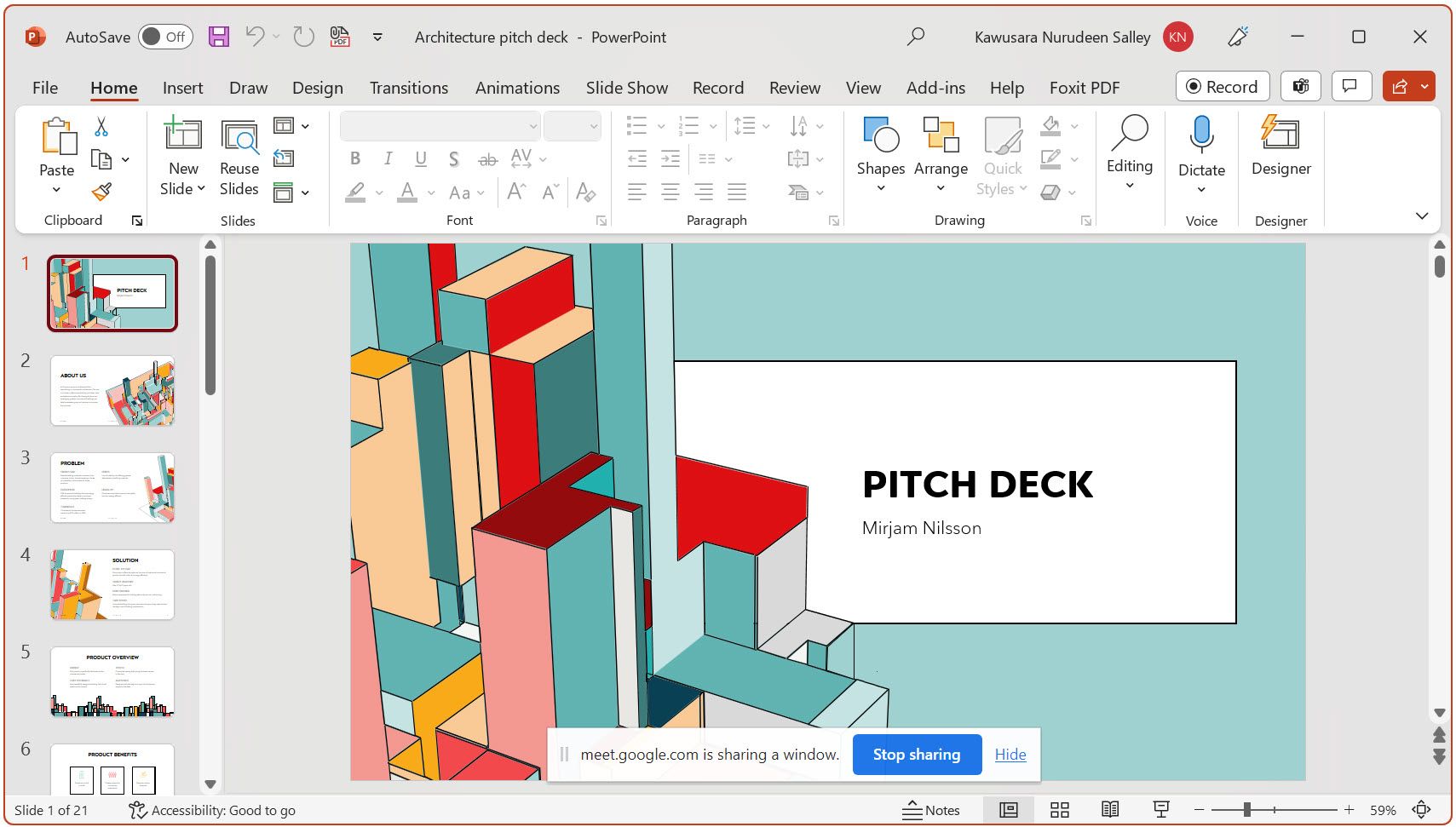This screenshot has height=827, width=1456.
Task: Click the Stop sharing button
Action: click(x=916, y=755)
